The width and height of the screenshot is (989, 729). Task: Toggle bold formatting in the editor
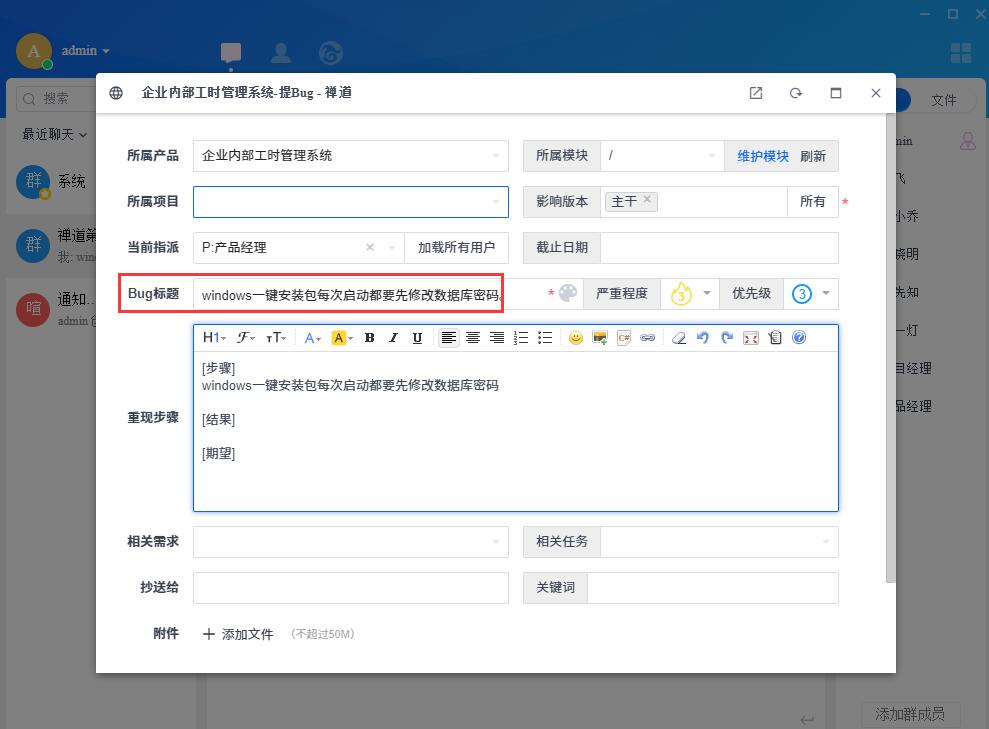tap(369, 338)
